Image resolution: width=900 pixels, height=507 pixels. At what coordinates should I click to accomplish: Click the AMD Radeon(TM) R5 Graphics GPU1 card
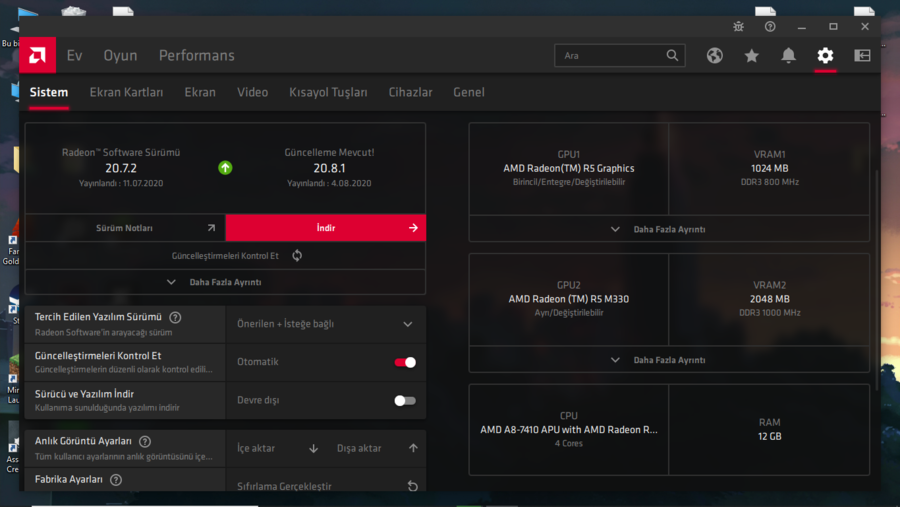(568, 168)
